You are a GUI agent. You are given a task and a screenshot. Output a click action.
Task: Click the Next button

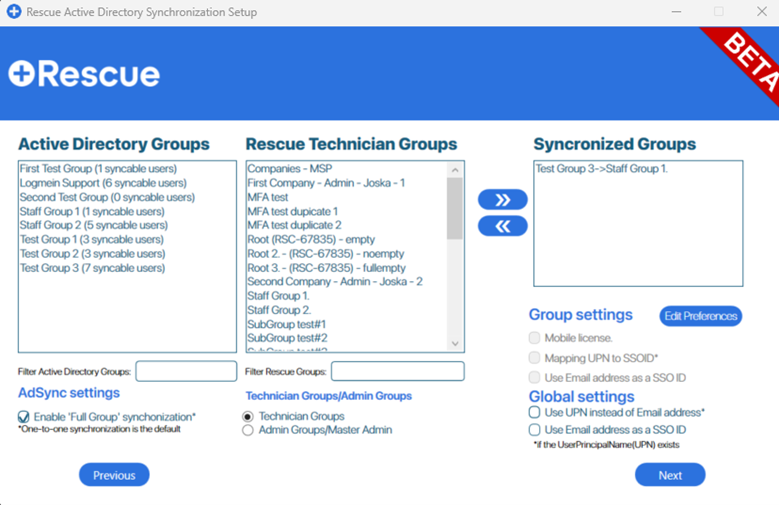click(670, 475)
